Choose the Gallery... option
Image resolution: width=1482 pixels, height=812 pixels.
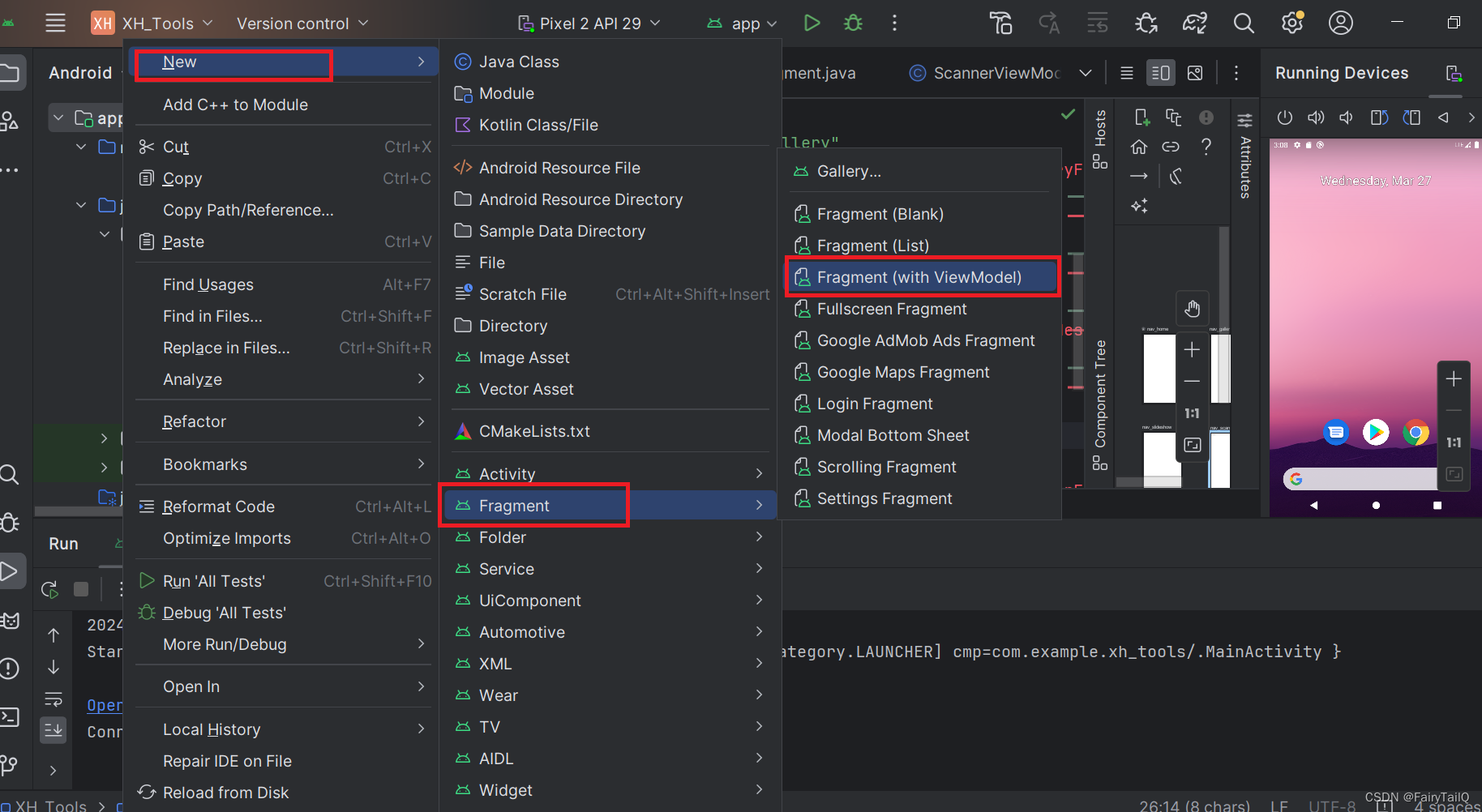tap(848, 171)
